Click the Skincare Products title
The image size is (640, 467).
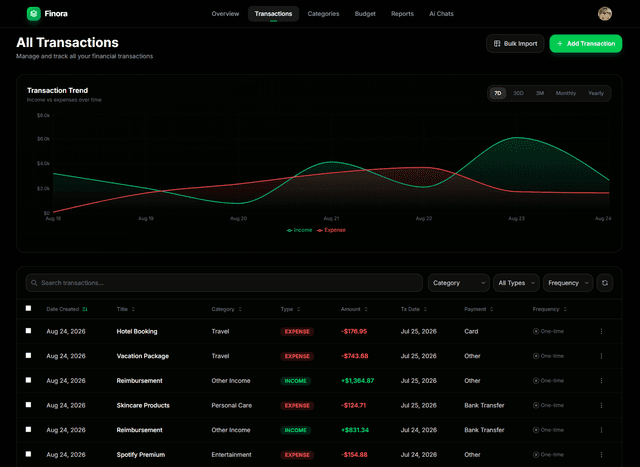point(143,405)
